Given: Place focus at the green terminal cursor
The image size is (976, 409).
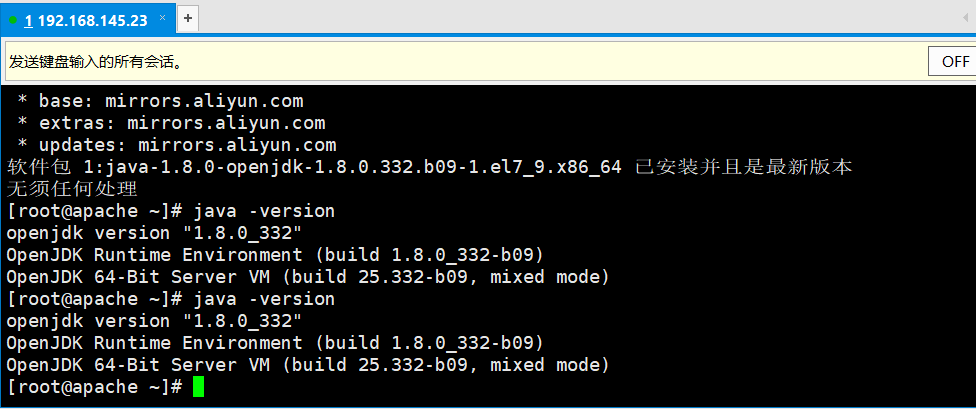Looking at the screenshot, I should pos(198,387).
